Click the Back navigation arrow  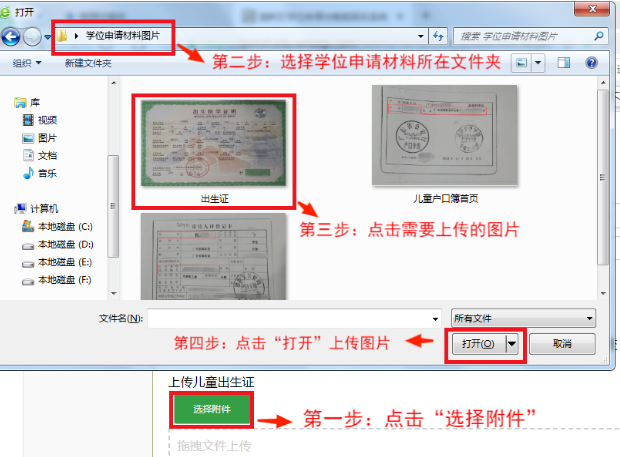click(12, 37)
